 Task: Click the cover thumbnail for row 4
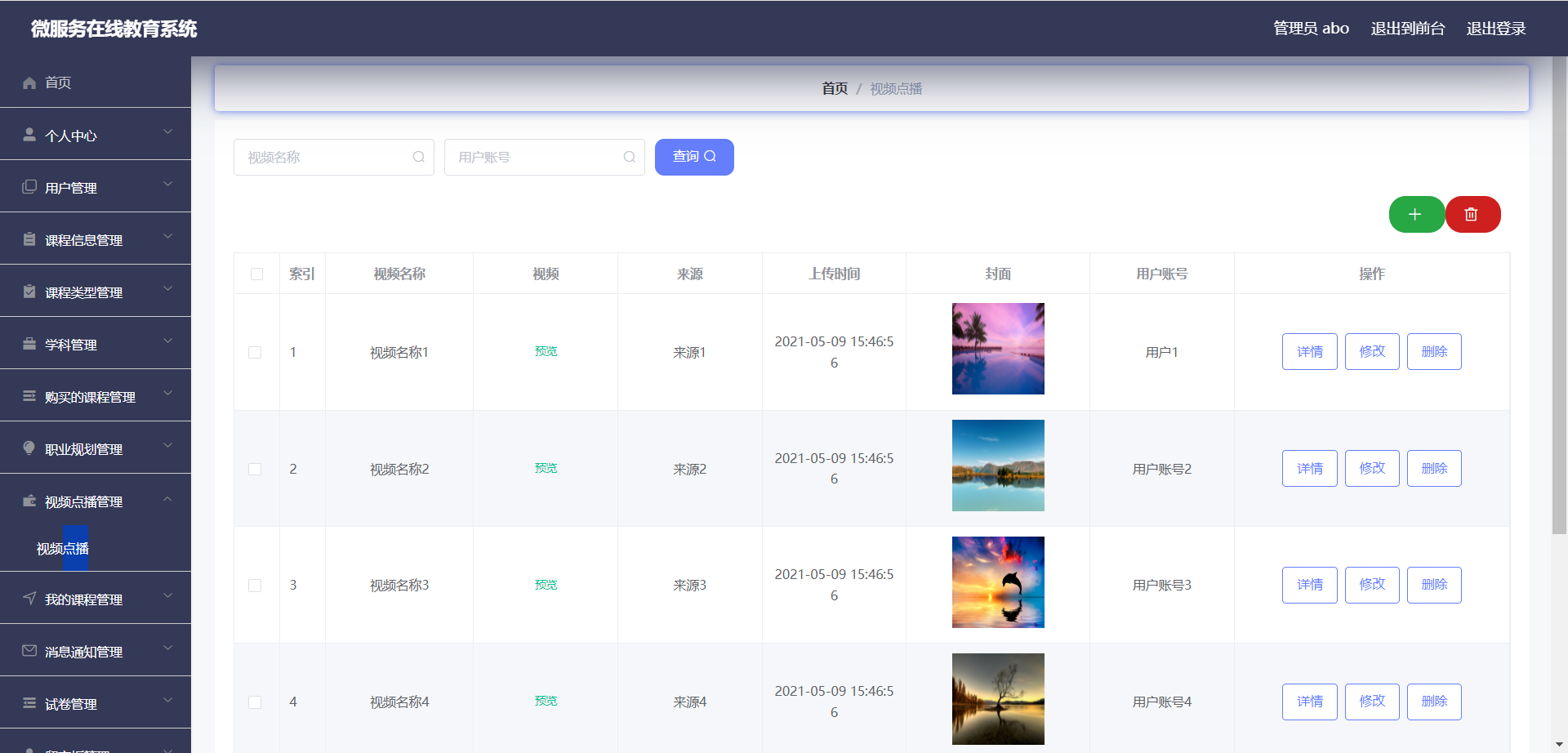tap(997, 699)
